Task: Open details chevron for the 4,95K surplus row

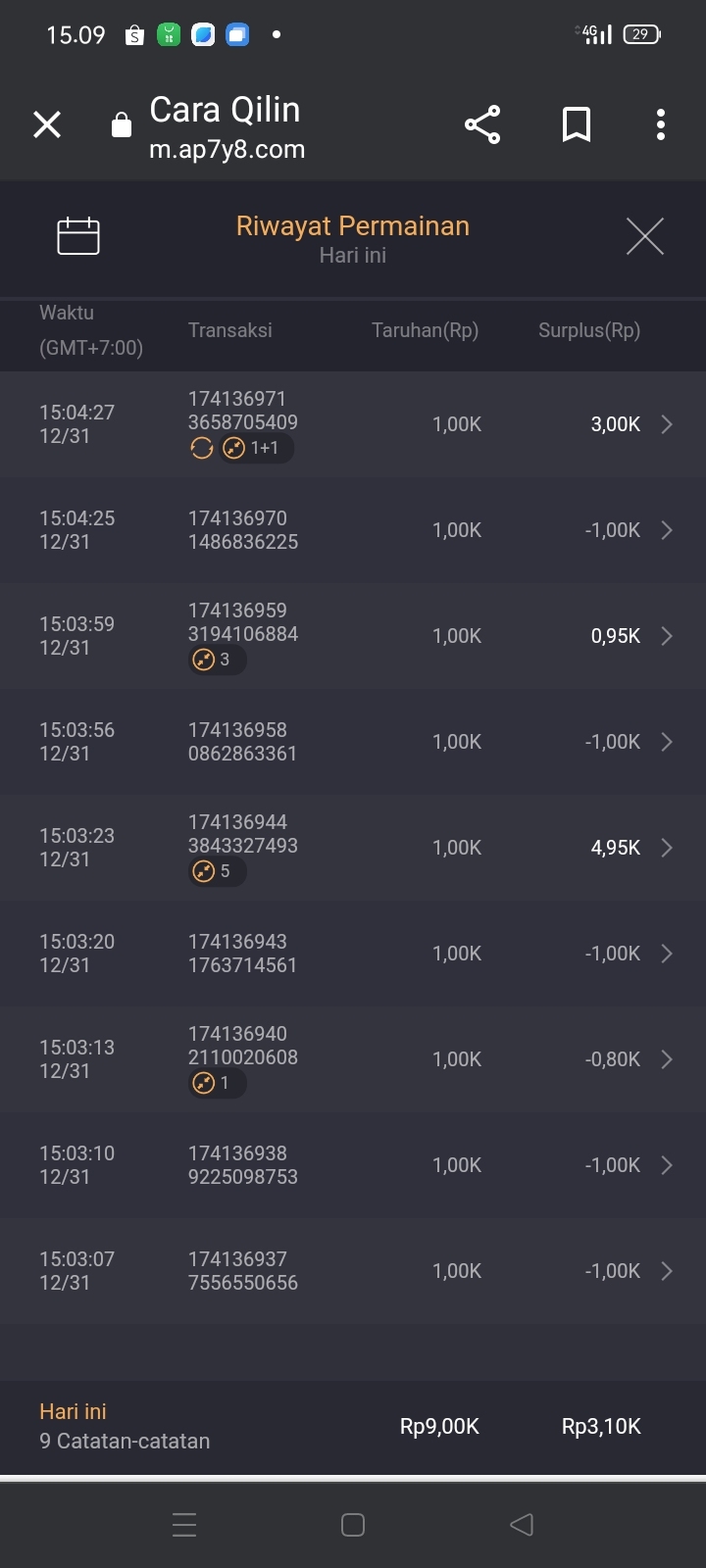Action: 667,848
